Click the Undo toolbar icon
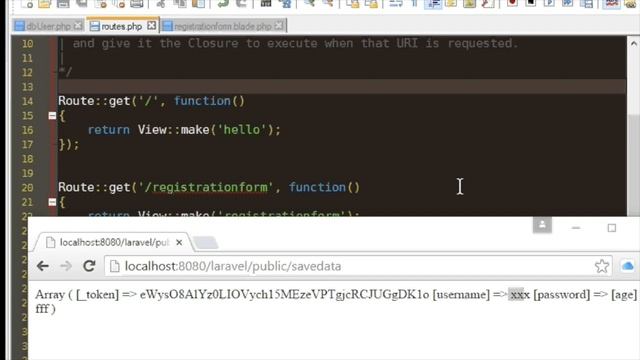 click(223, 4)
